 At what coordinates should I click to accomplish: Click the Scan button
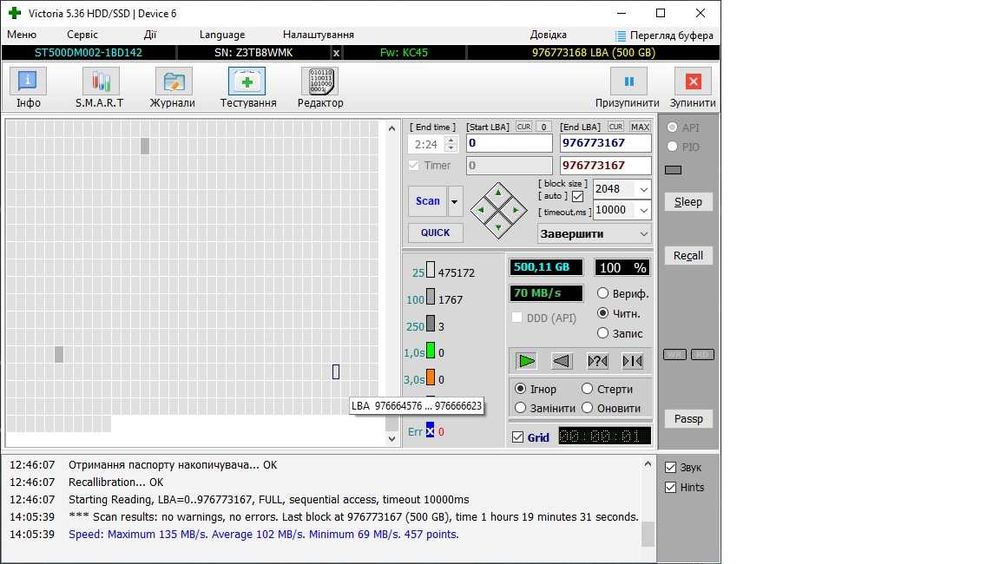pos(428,202)
